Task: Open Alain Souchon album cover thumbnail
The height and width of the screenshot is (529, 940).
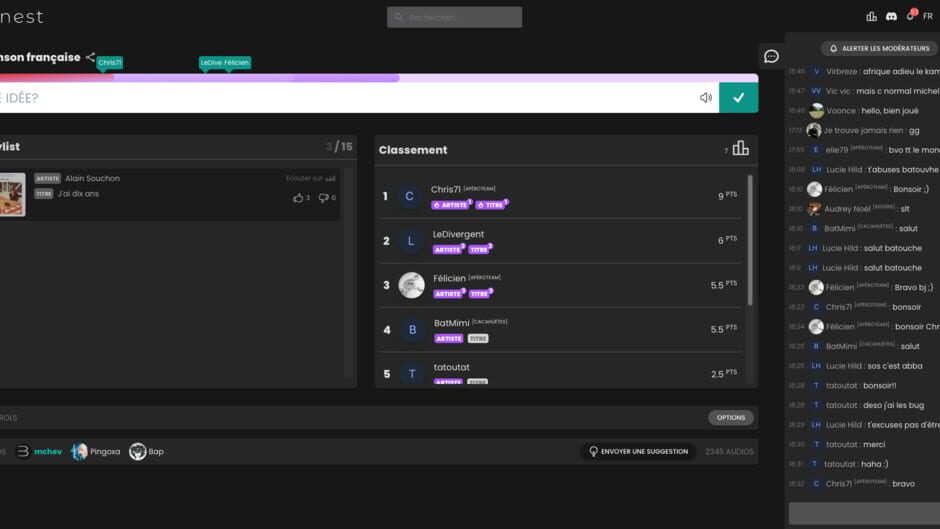Action: [13, 194]
